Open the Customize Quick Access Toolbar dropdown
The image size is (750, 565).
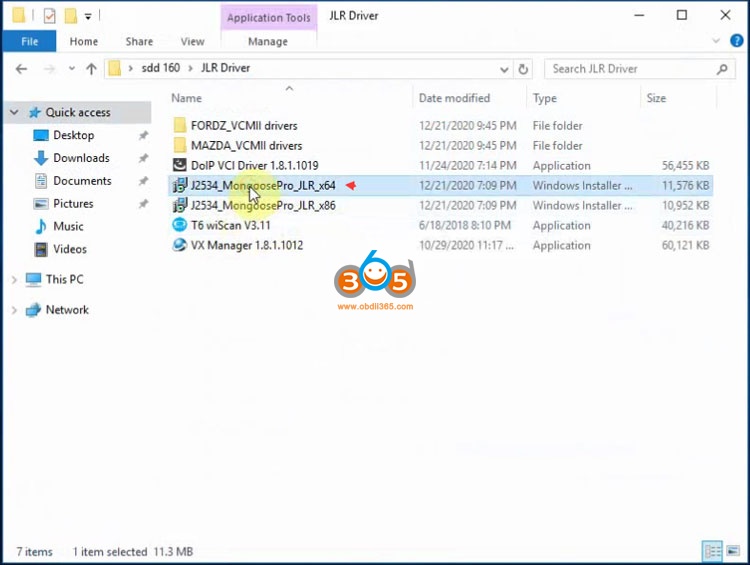[x=88, y=16]
